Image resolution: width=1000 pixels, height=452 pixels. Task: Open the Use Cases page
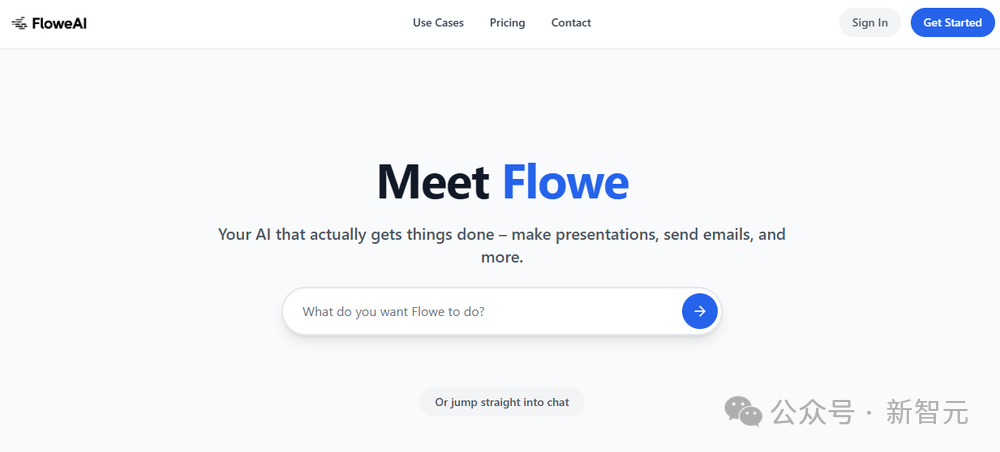[438, 23]
